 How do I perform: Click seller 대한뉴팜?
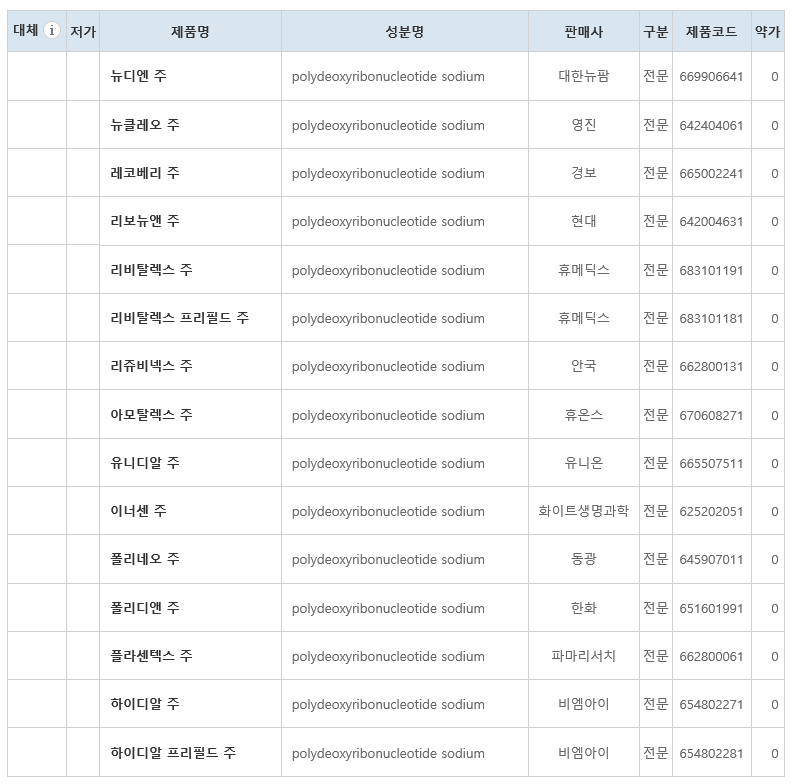point(583,76)
